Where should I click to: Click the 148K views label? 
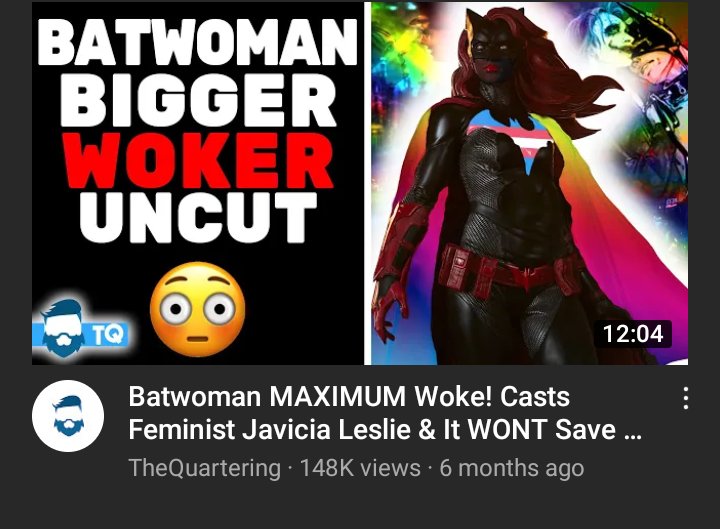tap(360, 468)
